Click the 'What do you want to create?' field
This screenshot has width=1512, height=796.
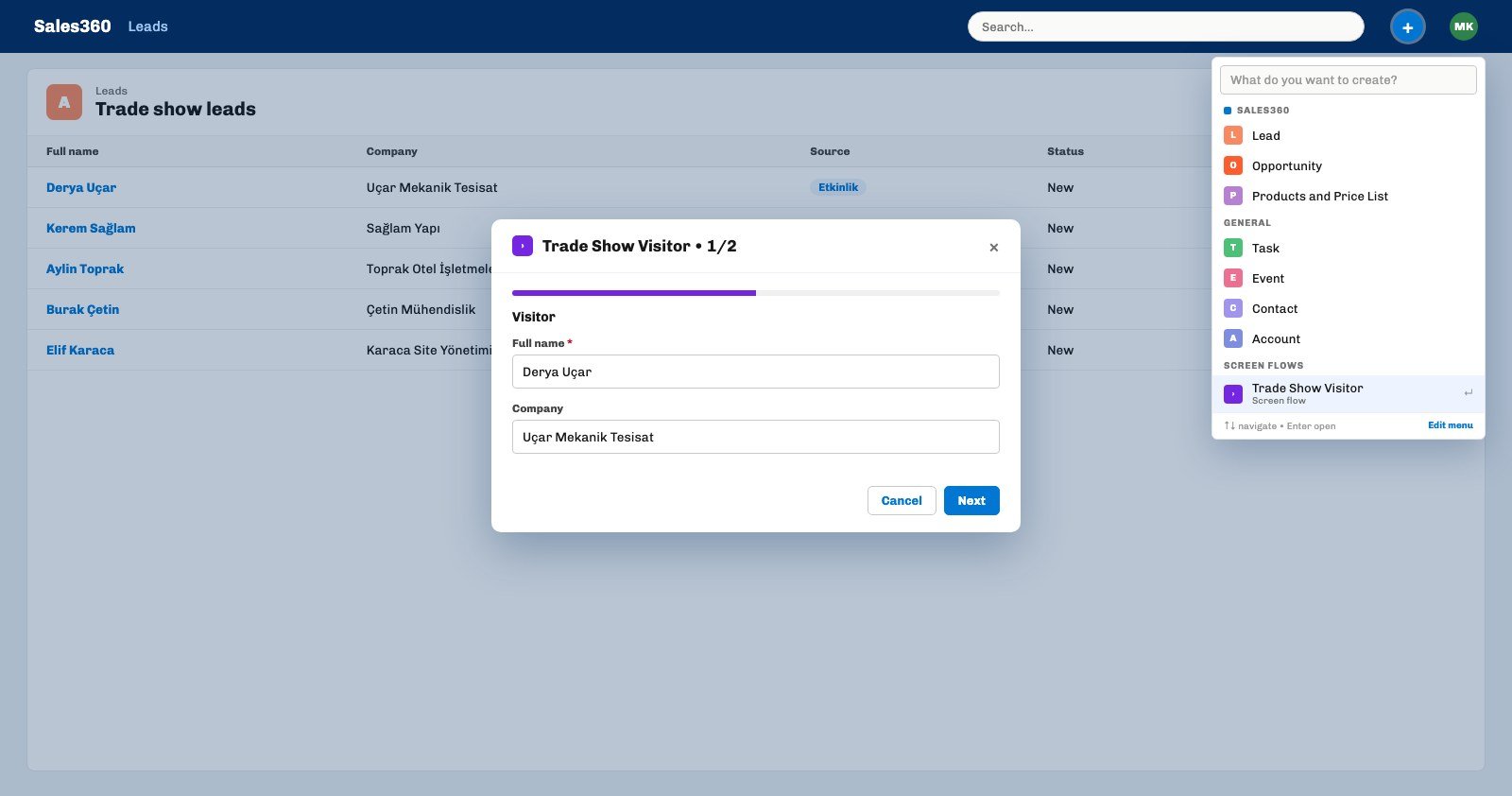(x=1349, y=80)
